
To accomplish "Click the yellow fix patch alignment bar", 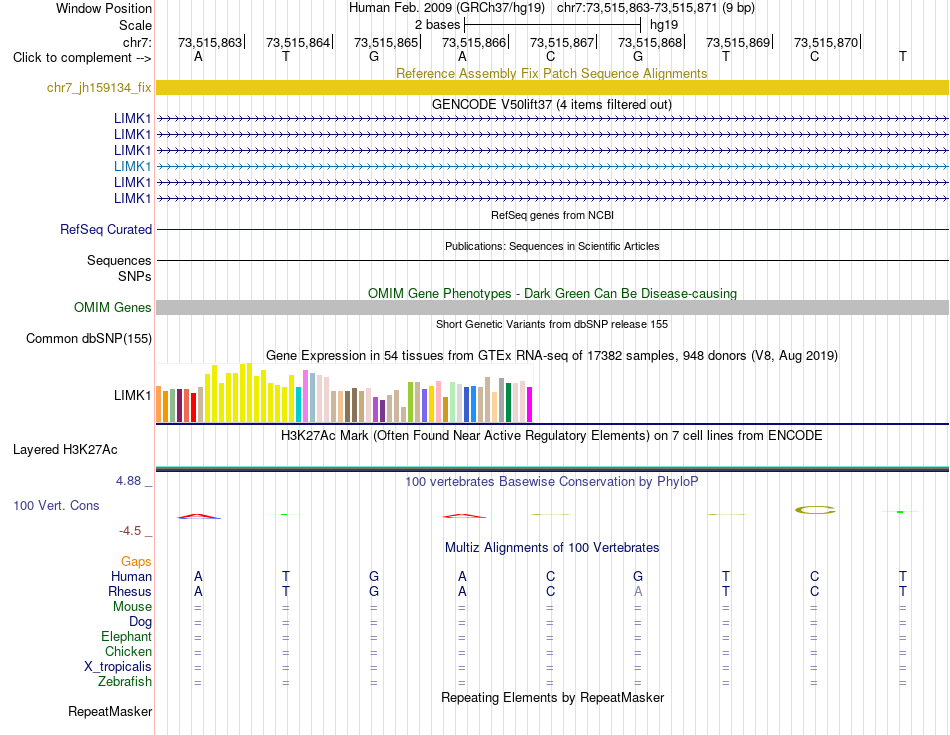I will click(552, 88).
